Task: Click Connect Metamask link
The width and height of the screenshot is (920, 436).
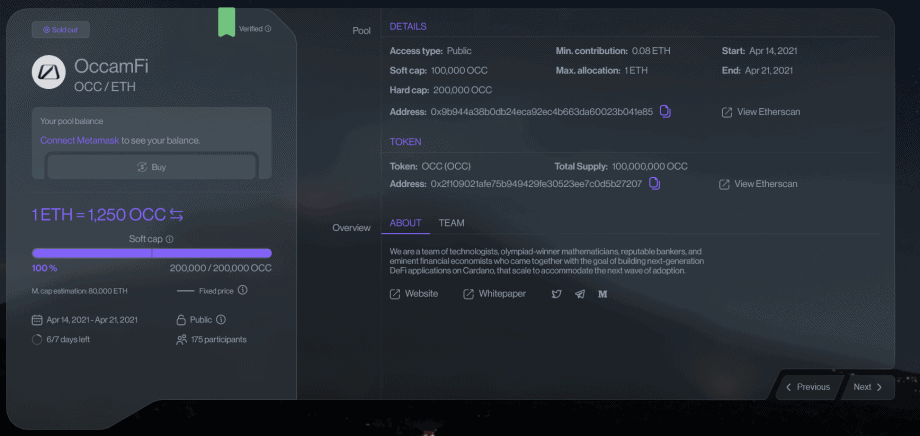Action: click(80, 141)
